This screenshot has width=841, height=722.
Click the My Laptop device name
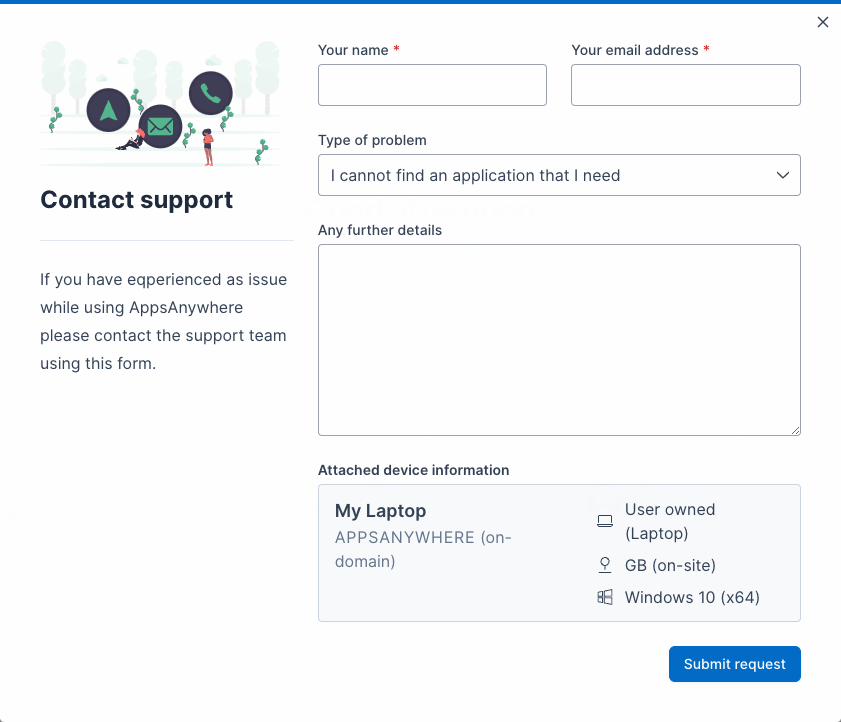point(380,511)
